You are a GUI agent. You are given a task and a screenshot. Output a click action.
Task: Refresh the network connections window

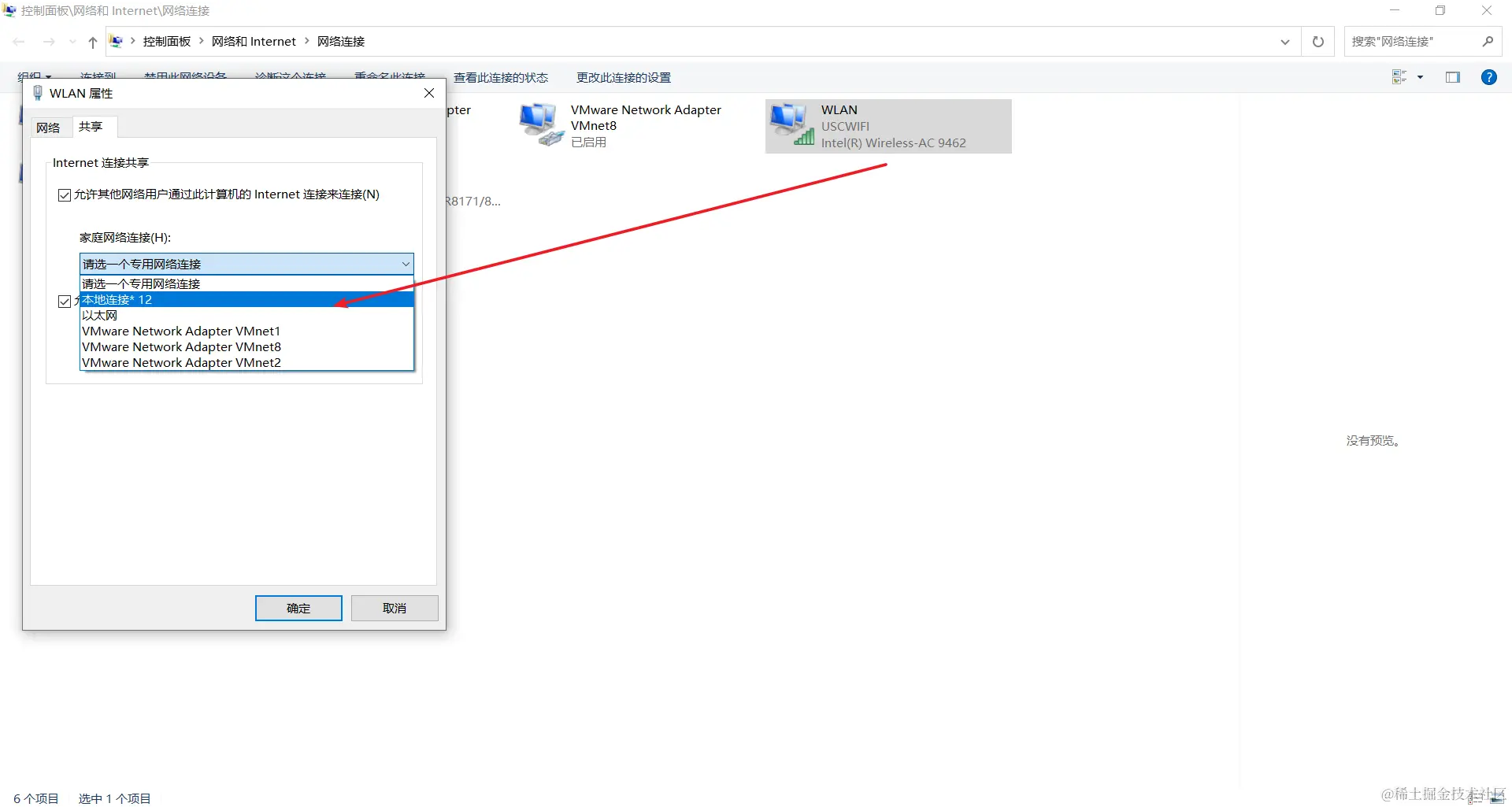click(1318, 42)
